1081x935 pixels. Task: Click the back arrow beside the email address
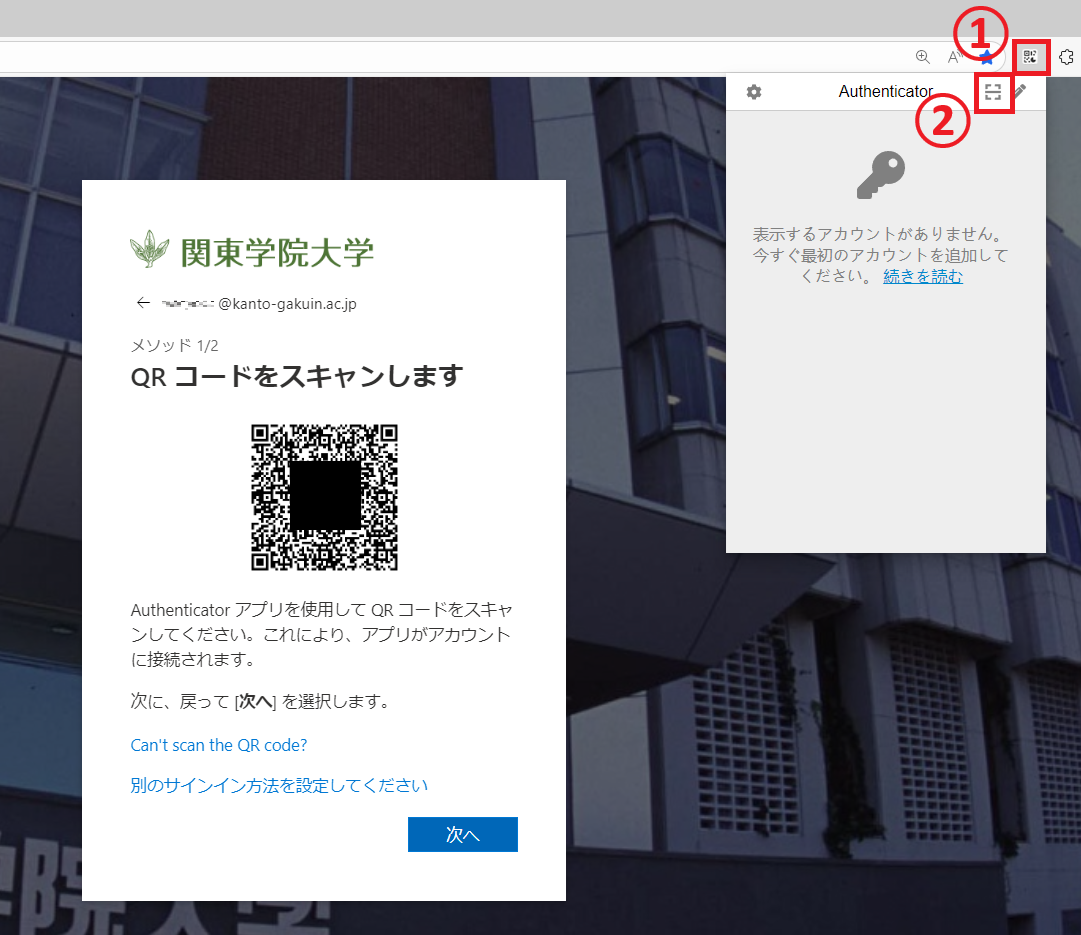(143, 303)
